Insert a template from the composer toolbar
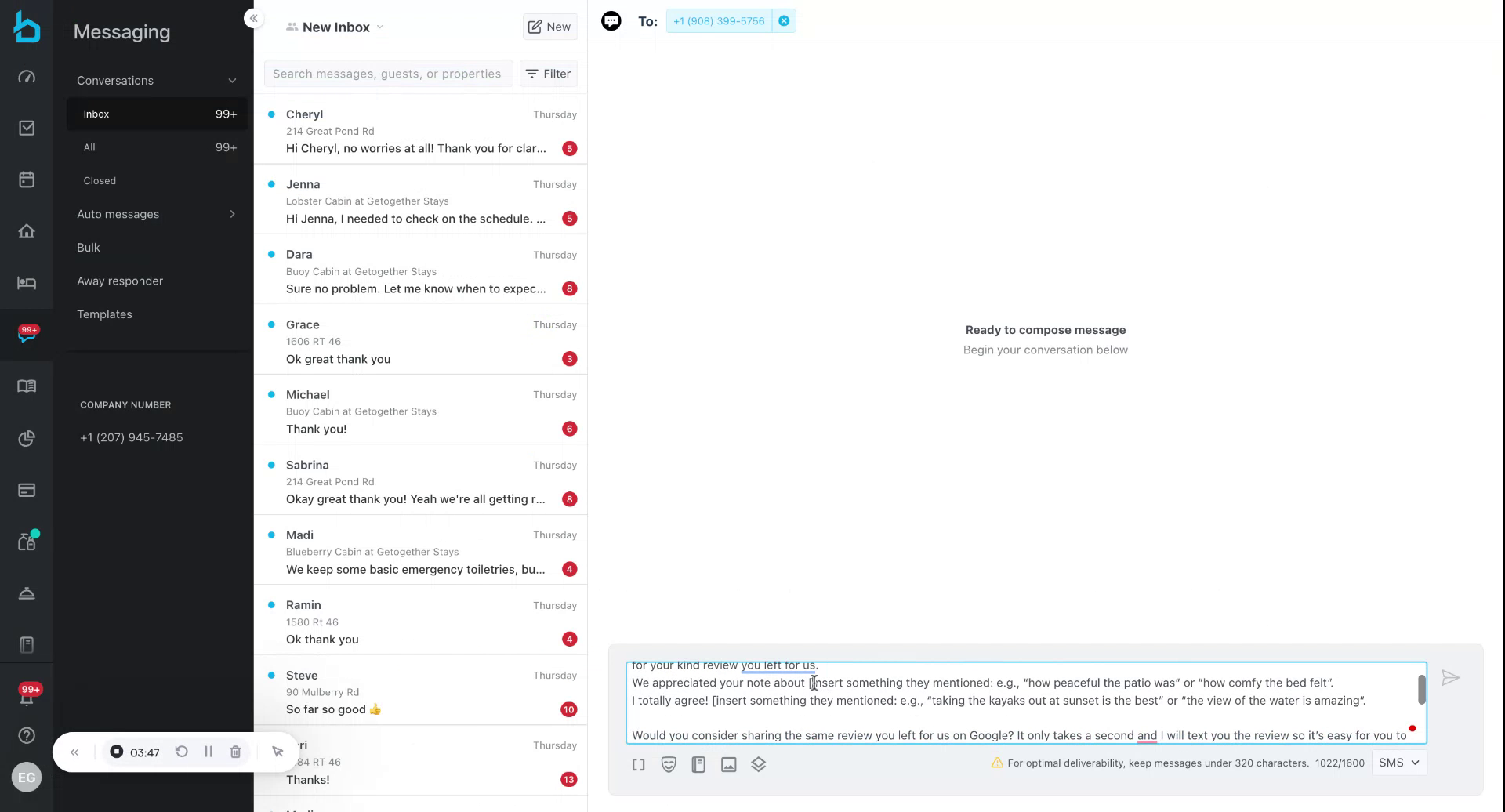This screenshot has height=812, width=1505. point(698,764)
